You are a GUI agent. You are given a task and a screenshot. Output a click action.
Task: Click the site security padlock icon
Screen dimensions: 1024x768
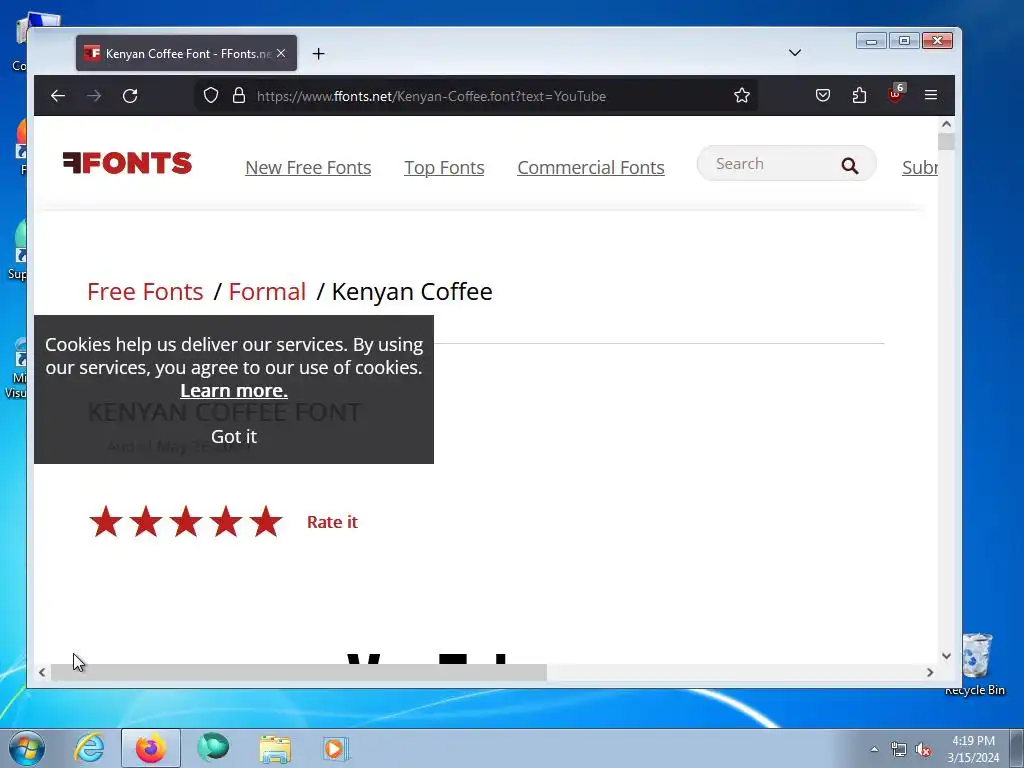239,95
